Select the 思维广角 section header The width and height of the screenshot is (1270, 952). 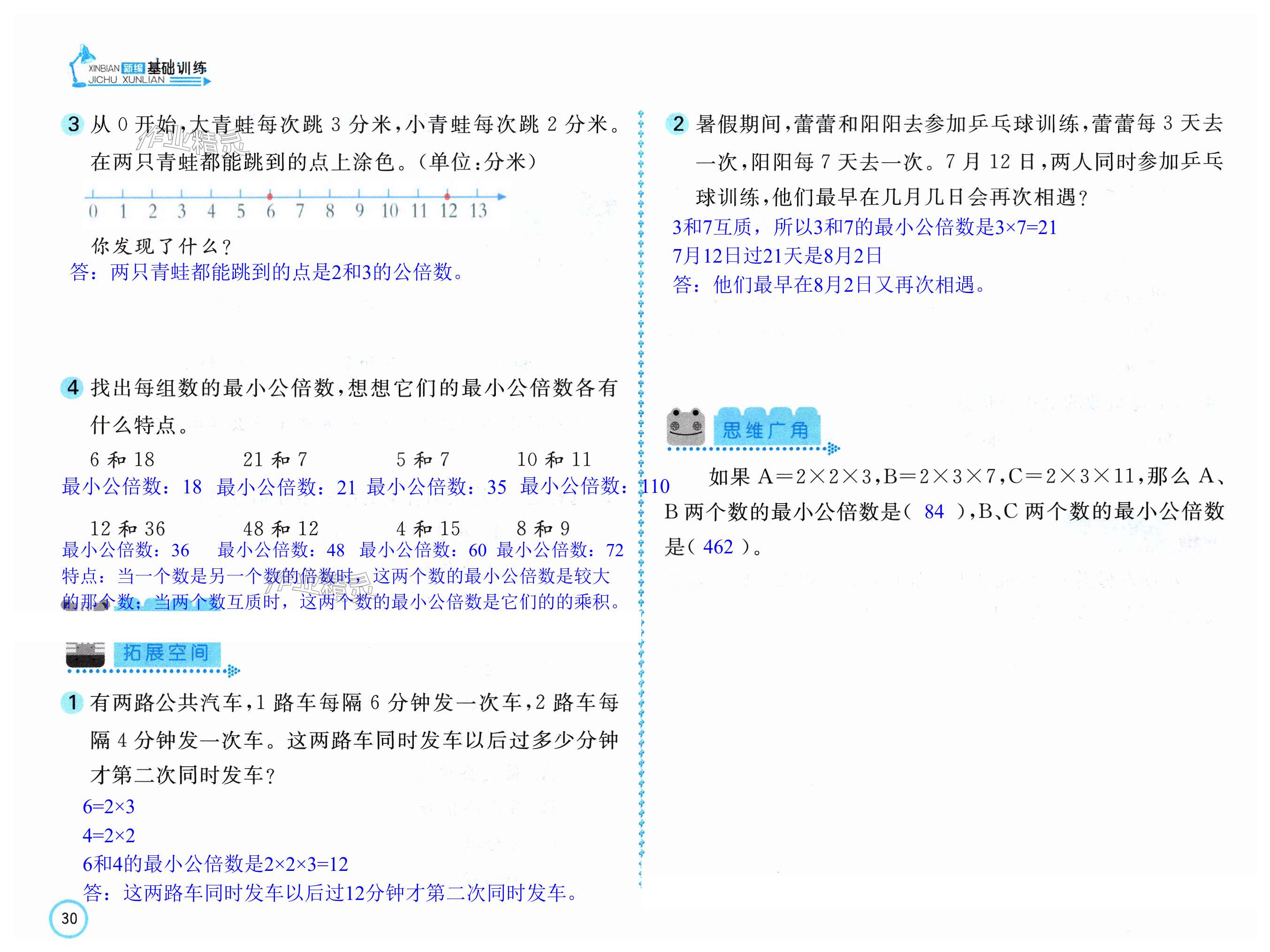tap(766, 429)
